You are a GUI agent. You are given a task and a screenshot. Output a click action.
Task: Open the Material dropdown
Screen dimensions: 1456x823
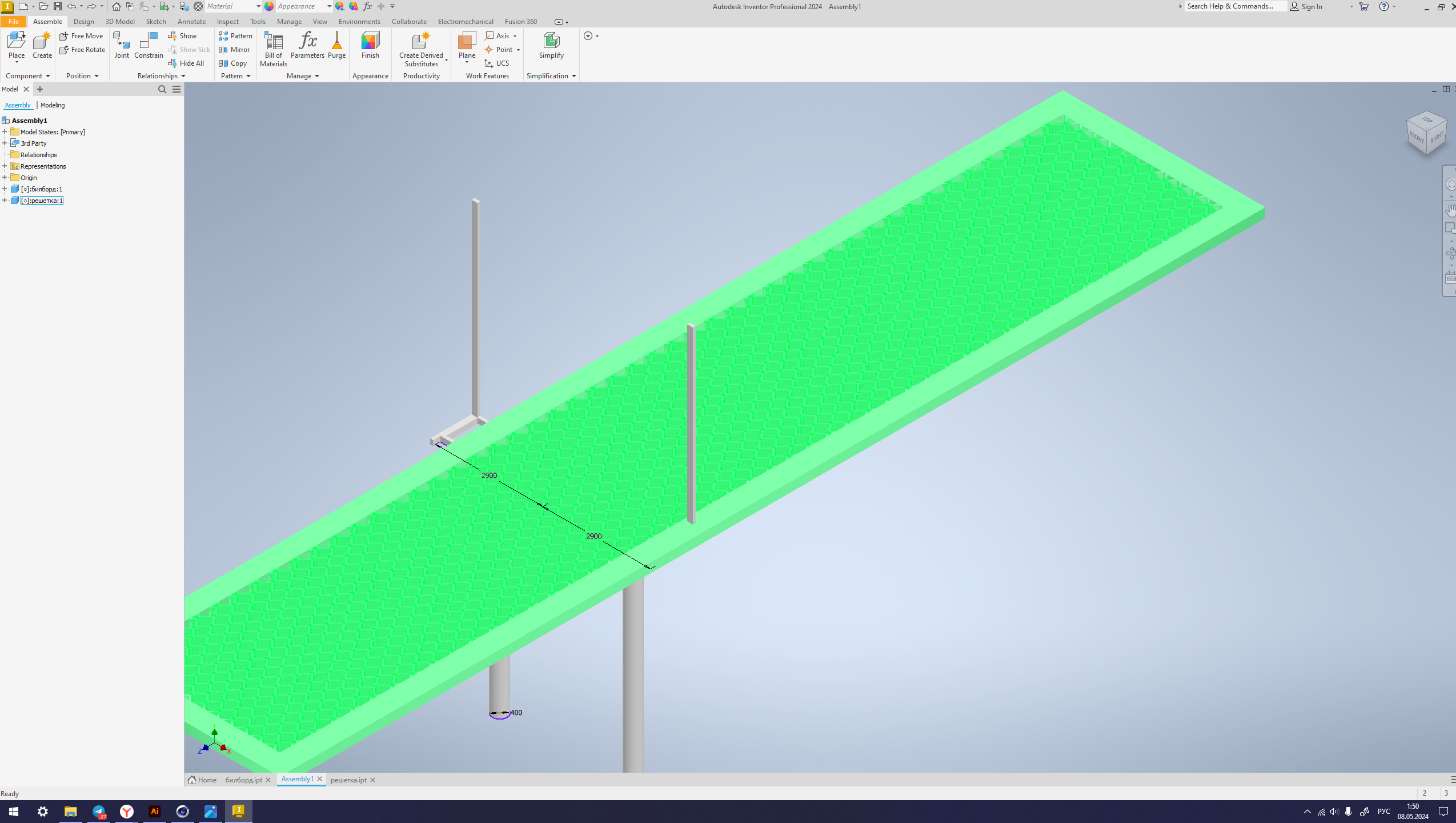point(258,6)
